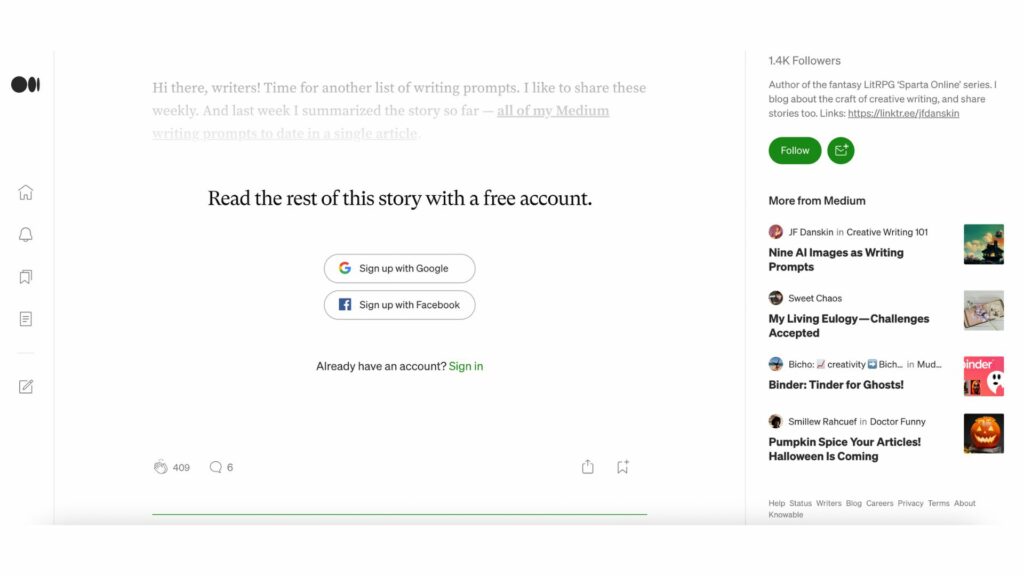The image size is (1024, 576).
Task: Open 'all of my Medium writing prompts' link
Action: point(553,111)
